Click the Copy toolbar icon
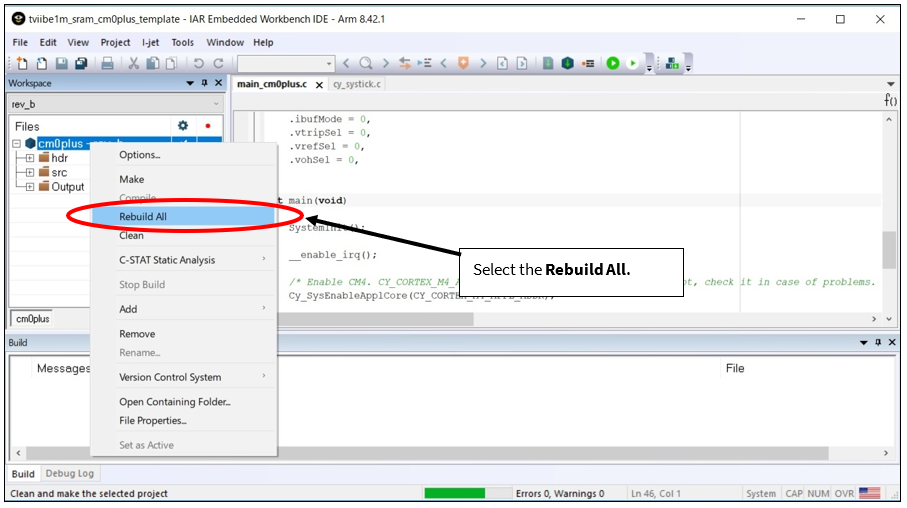This screenshot has height=508, width=907. tap(153, 63)
